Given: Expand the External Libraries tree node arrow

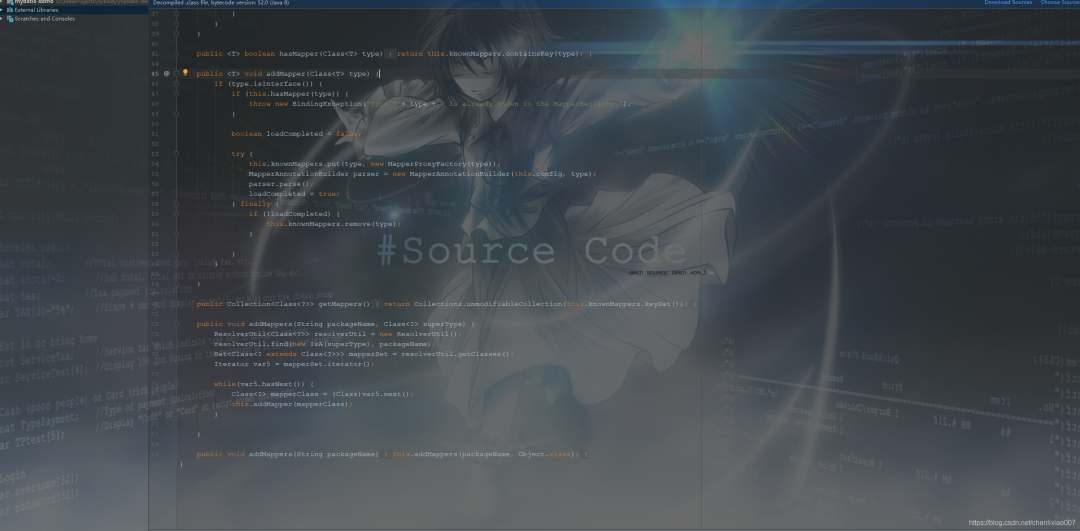Looking at the screenshot, I should tap(2, 10).
